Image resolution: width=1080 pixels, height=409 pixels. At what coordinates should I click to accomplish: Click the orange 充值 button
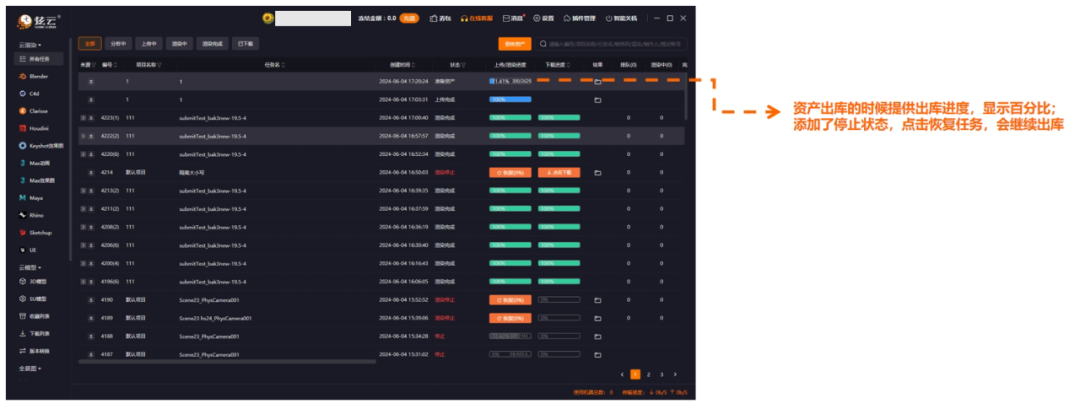click(x=409, y=19)
